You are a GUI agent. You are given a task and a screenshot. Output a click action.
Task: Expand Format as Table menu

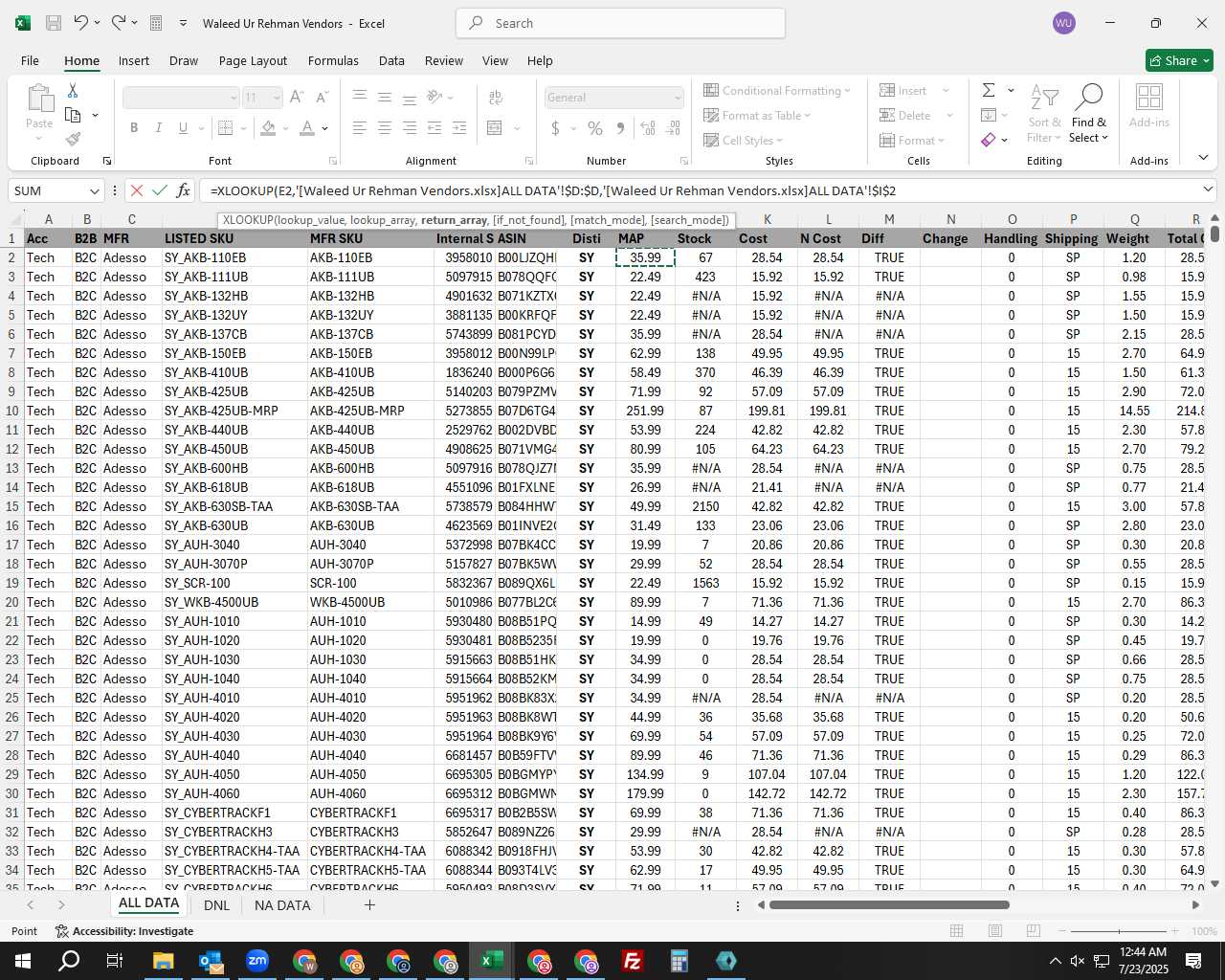[757, 115]
